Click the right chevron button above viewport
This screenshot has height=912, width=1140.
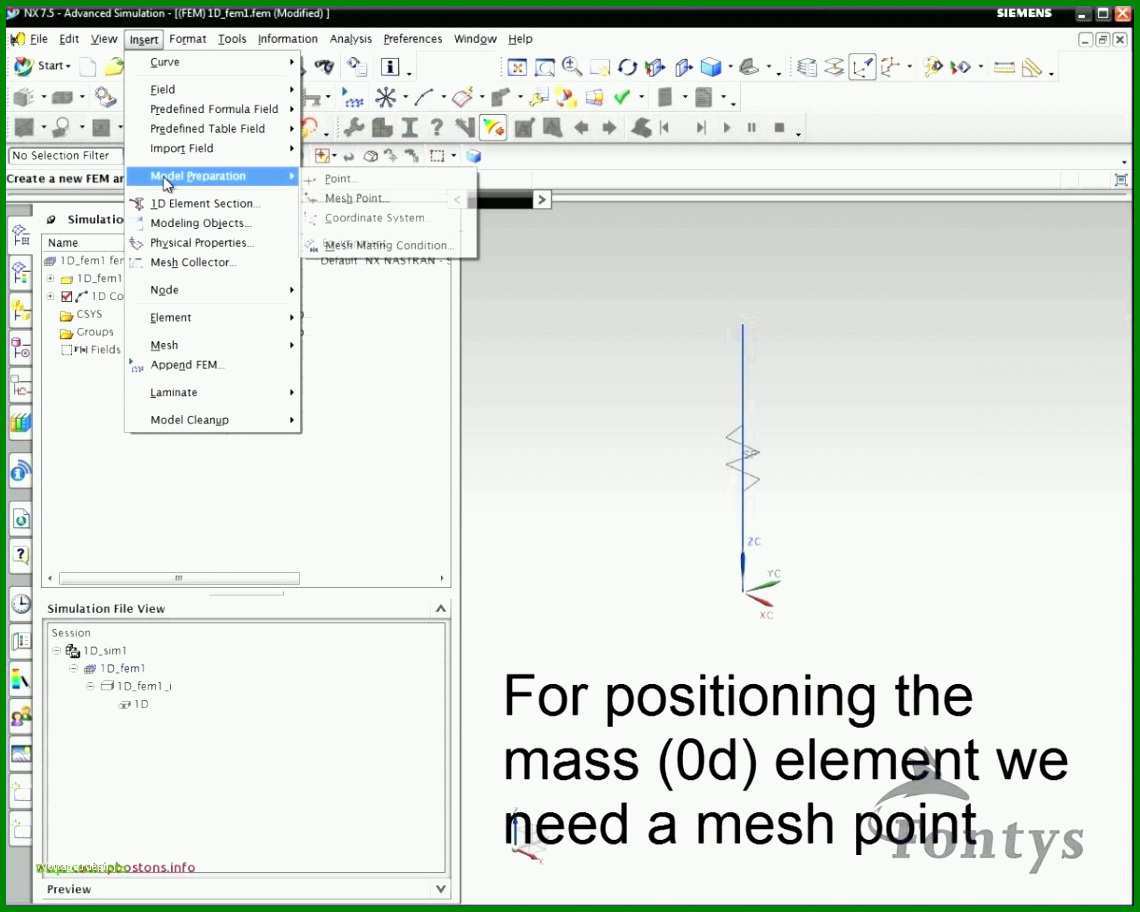click(542, 199)
